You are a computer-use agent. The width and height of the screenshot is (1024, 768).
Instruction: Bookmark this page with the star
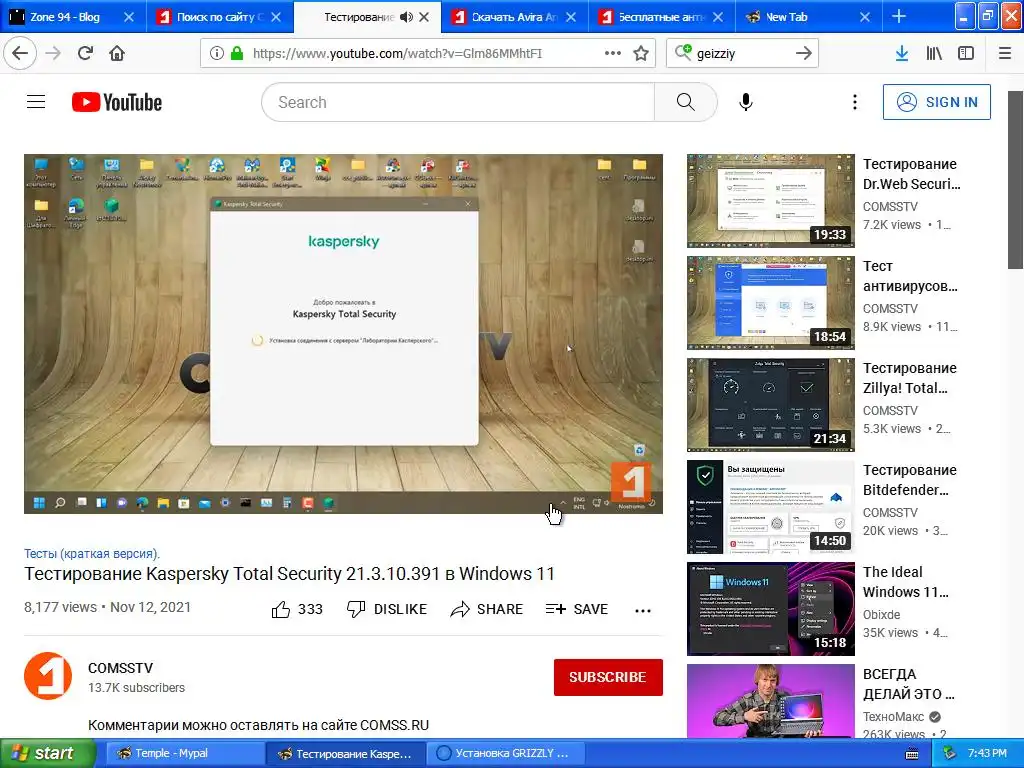pyautogui.click(x=641, y=54)
